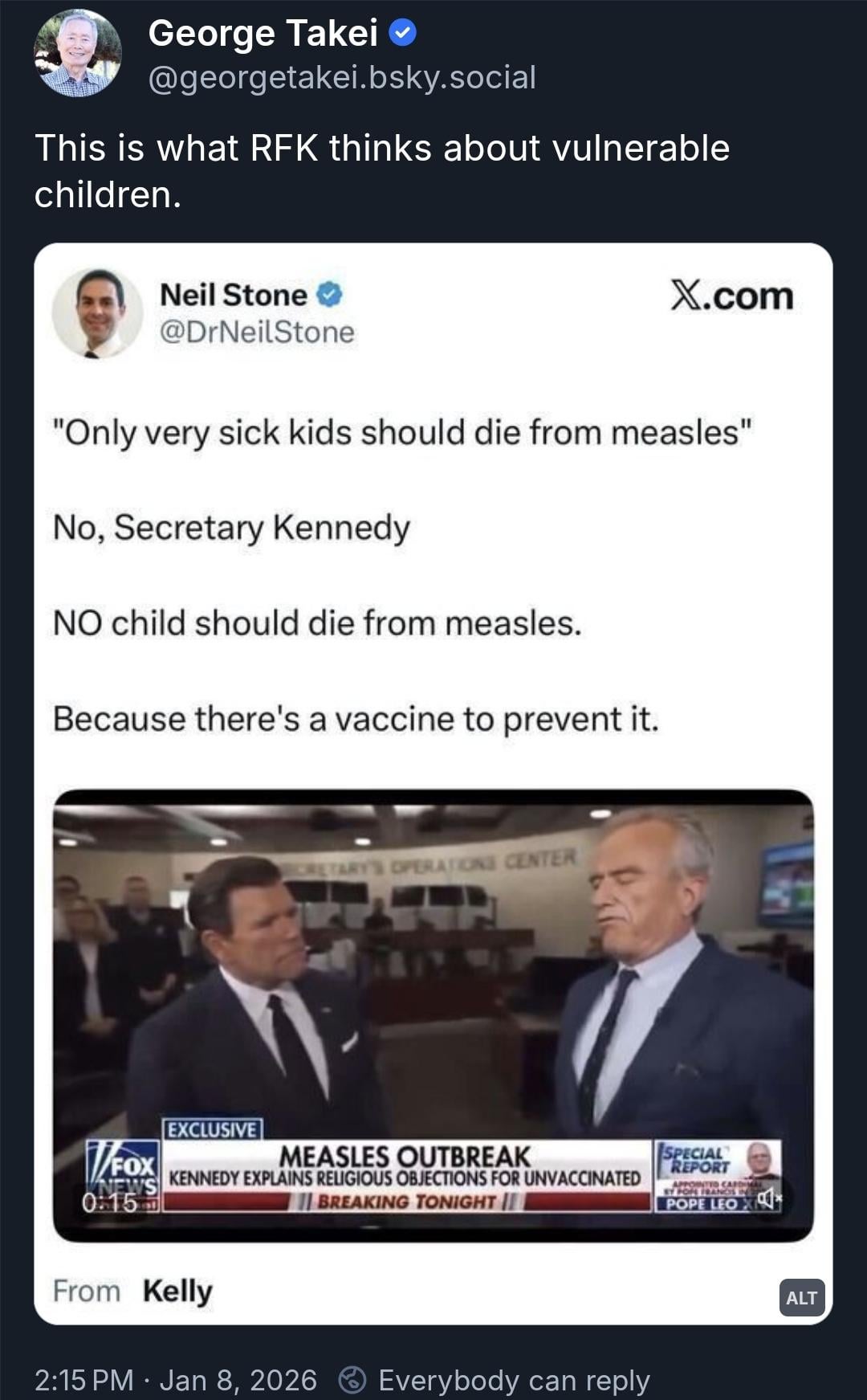Viewport: 867px width, 1400px height.
Task: Click the globe icon beside Everybody can reply
Action: click(352, 1380)
